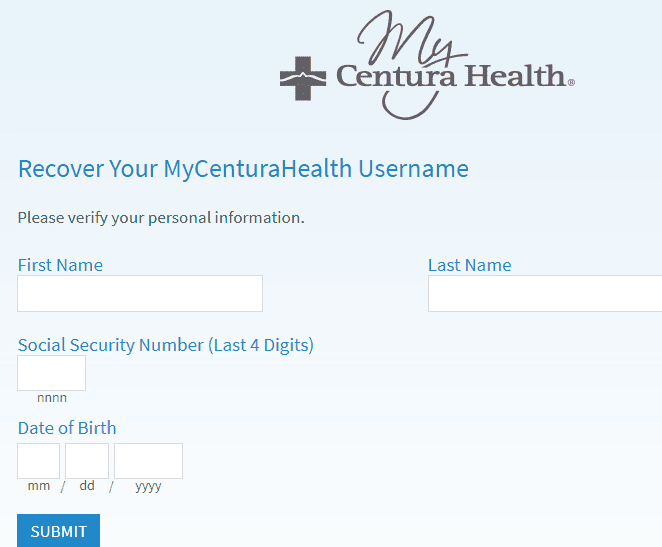Click the Recover Your MyCenturaHealth Username heading
The image size is (662, 547).
pyautogui.click(x=243, y=169)
